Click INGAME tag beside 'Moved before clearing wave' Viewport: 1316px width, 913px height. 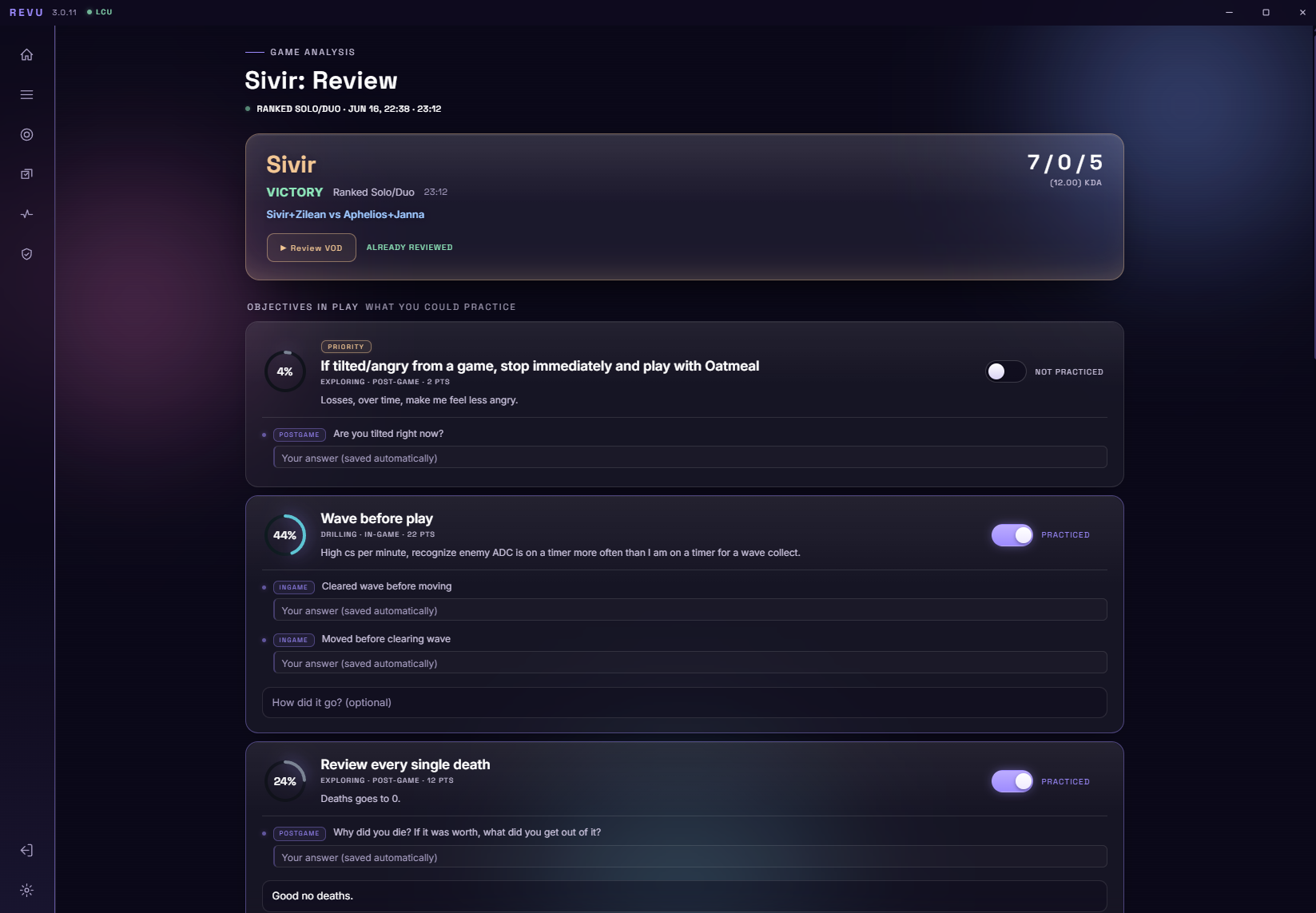pyautogui.click(x=293, y=640)
